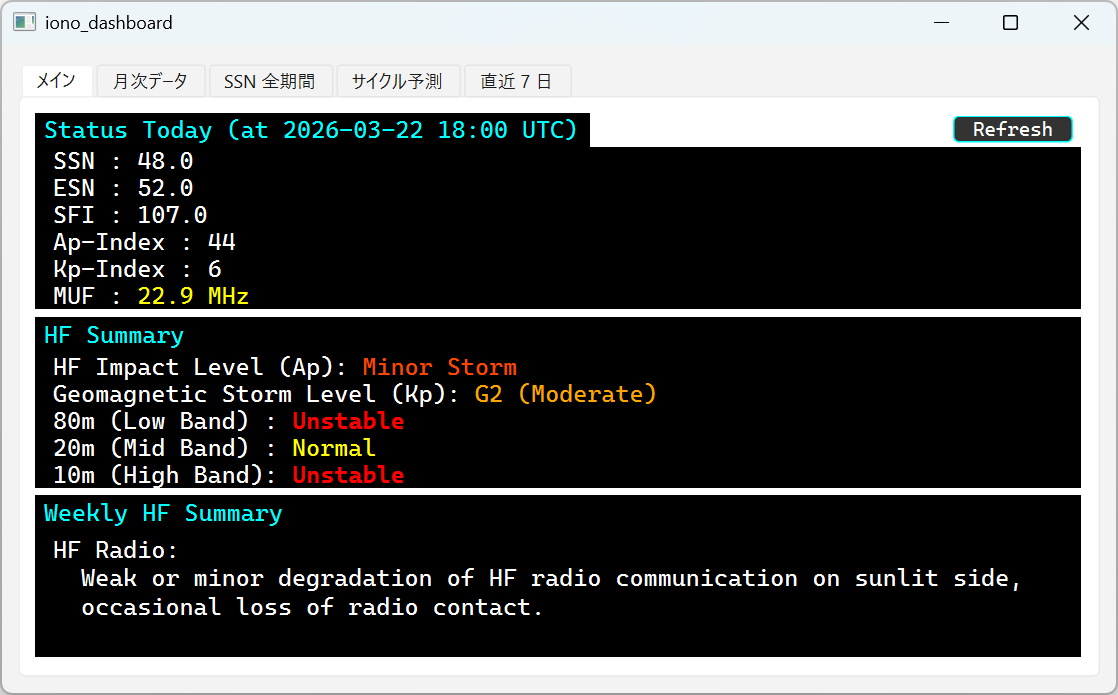The width and height of the screenshot is (1118, 695).
Task: Close the iono_dashboard window
Action: pyautogui.click(x=1081, y=23)
